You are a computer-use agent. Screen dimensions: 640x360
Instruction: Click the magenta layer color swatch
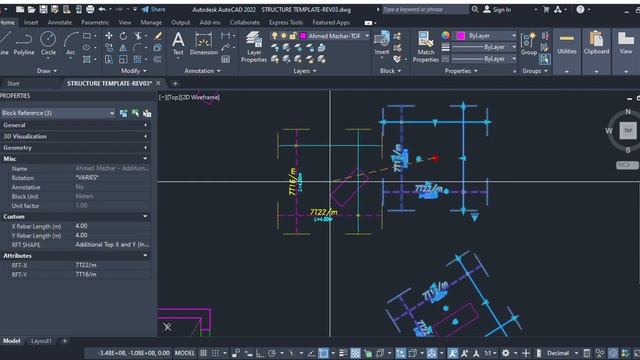pyautogui.click(x=303, y=36)
